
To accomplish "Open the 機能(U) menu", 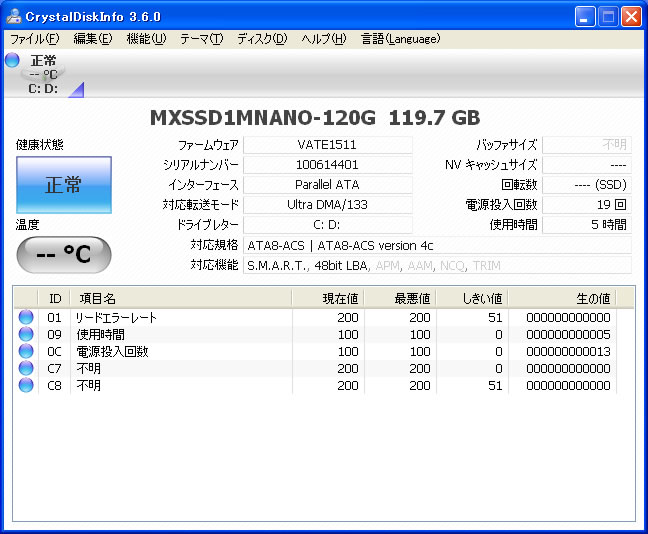I will 146,39.
